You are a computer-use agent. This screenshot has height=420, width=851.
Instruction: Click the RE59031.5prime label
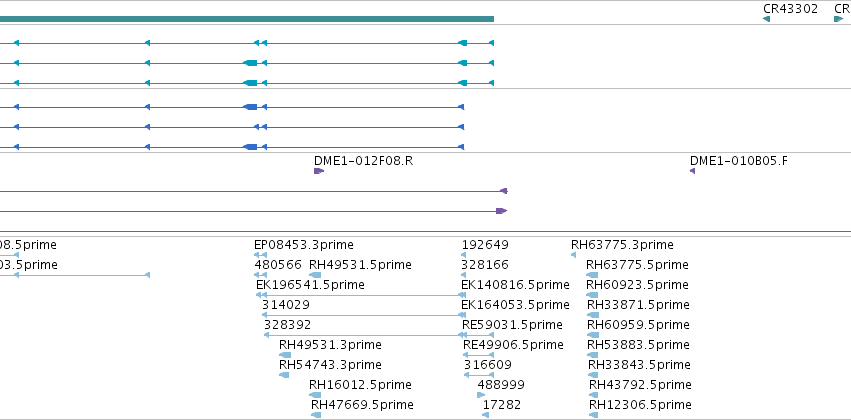(x=512, y=325)
